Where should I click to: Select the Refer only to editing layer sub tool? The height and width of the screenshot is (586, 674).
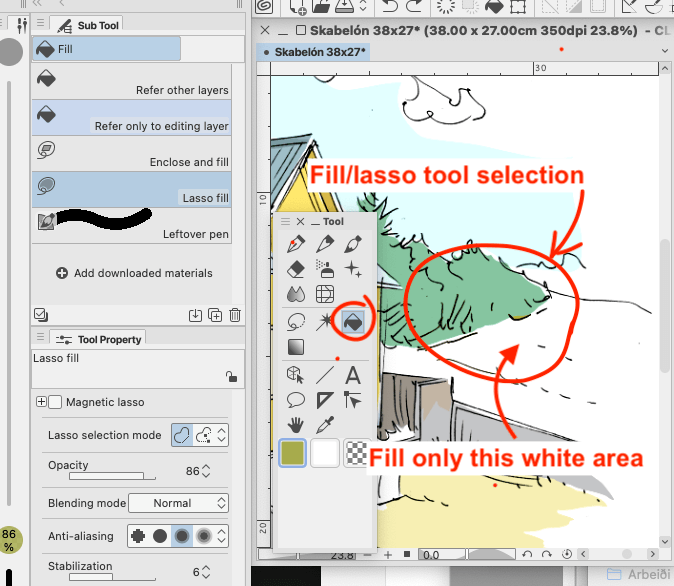click(132, 118)
